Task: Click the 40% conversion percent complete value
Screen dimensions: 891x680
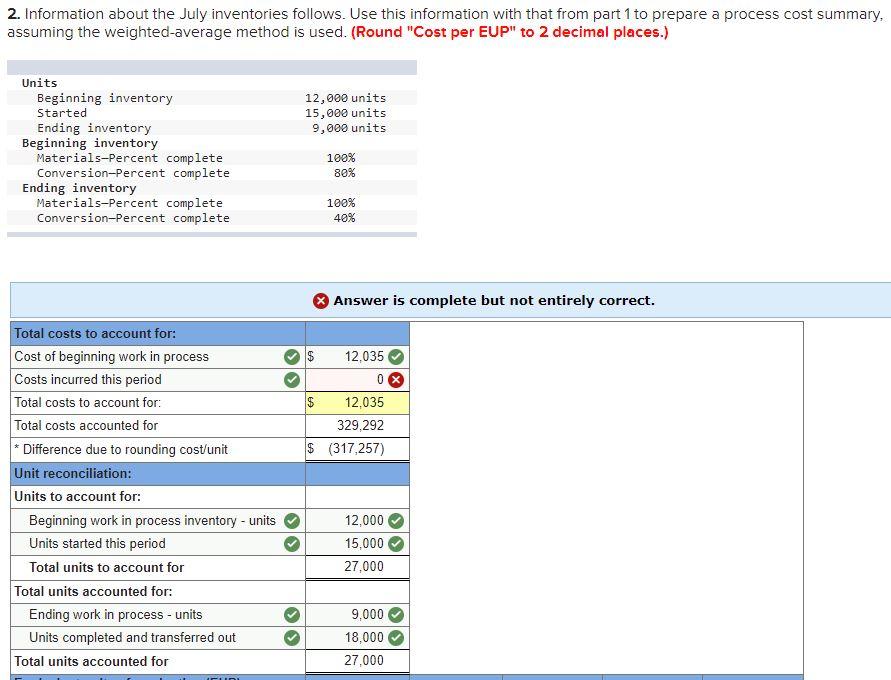Action: coord(344,218)
